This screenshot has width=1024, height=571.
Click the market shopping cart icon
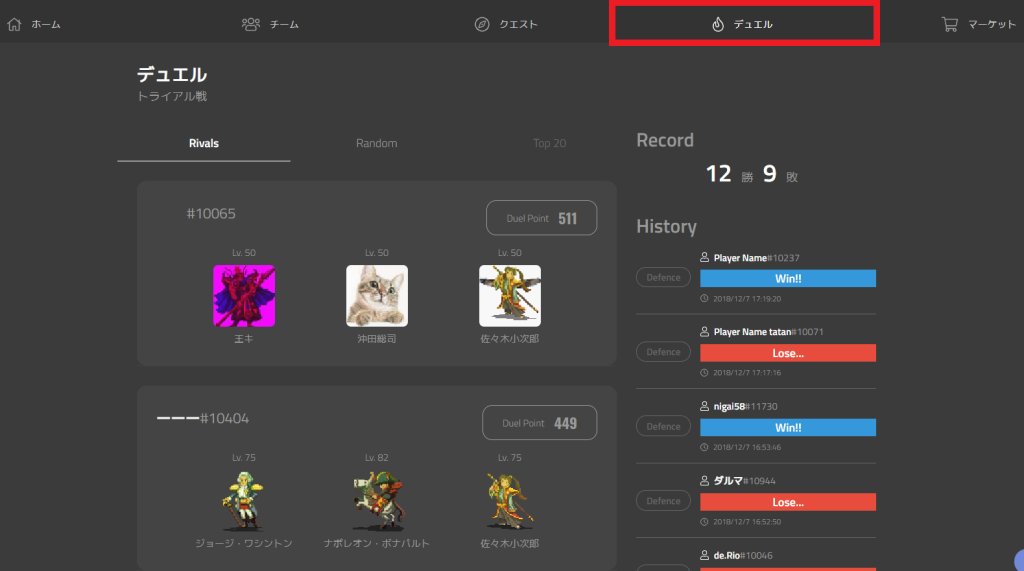click(x=950, y=24)
